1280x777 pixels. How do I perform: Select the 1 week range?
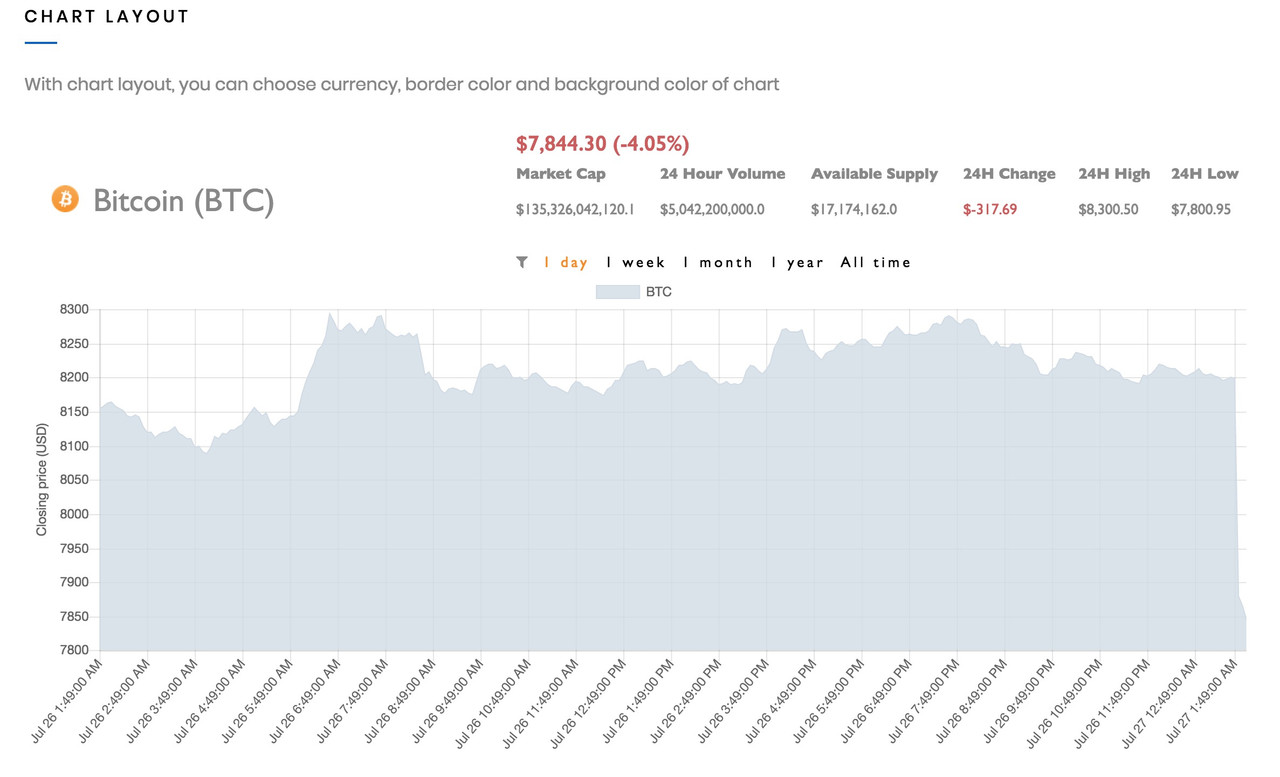(x=635, y=262)
